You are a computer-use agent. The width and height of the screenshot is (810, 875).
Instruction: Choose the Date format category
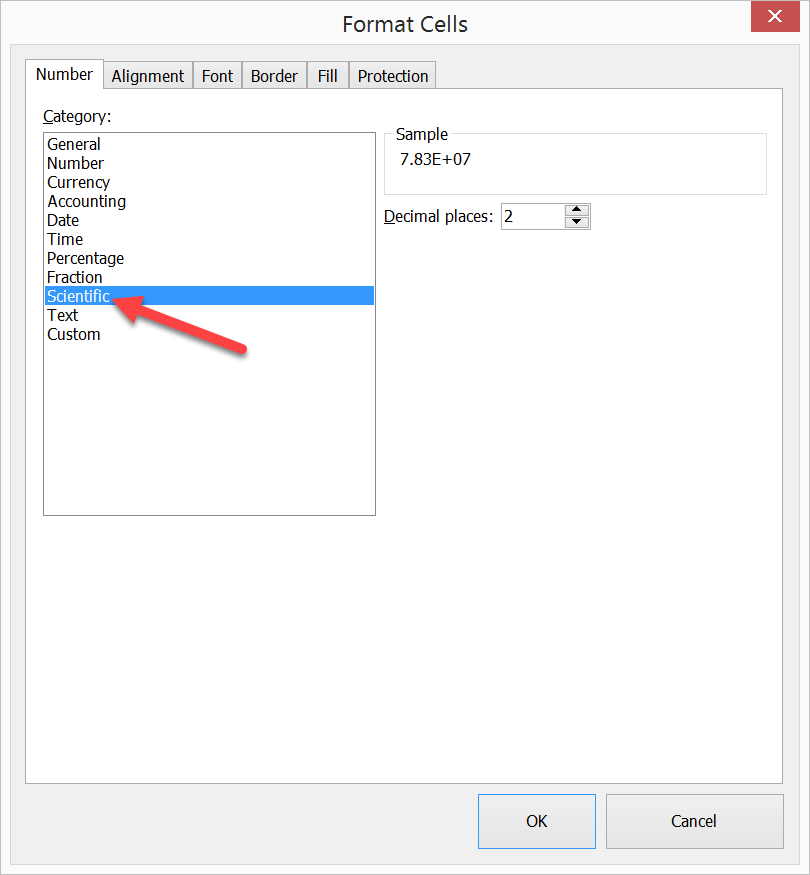(63, 220)
